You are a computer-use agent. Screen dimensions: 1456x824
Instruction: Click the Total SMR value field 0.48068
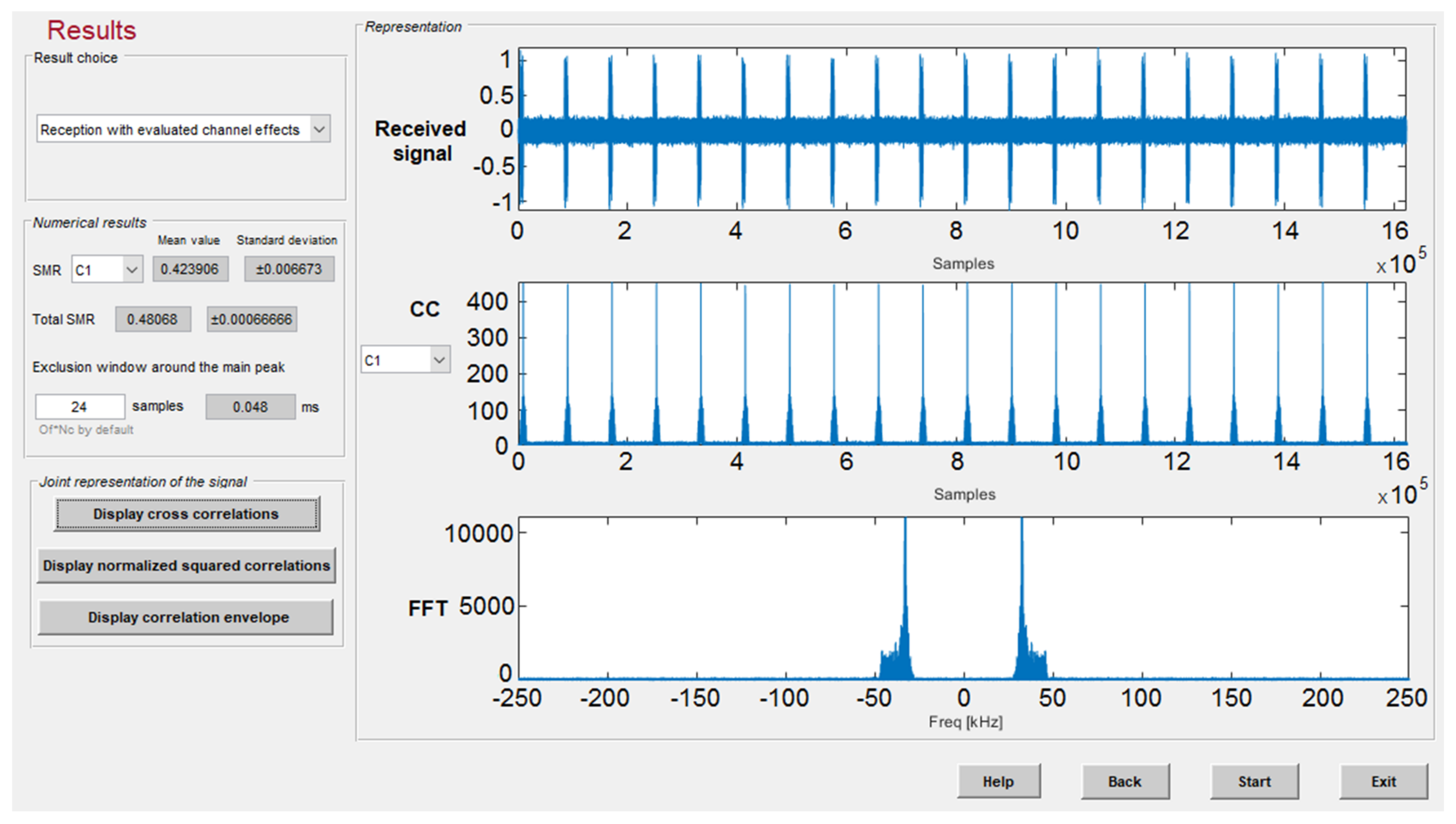click(x=153, y=320)
